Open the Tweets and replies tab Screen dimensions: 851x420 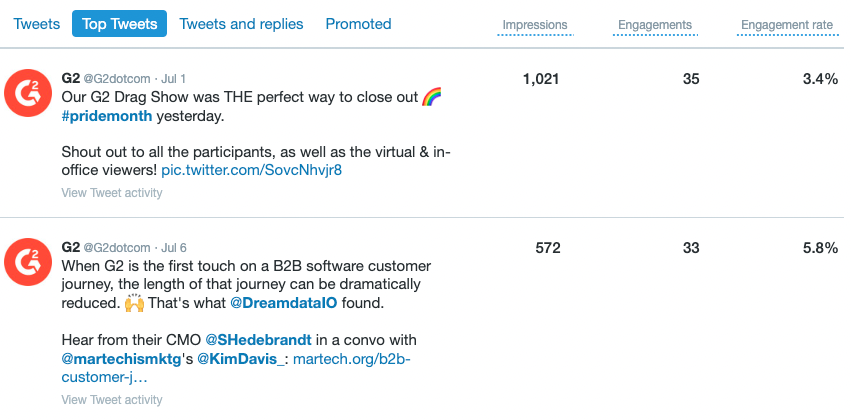242,24
